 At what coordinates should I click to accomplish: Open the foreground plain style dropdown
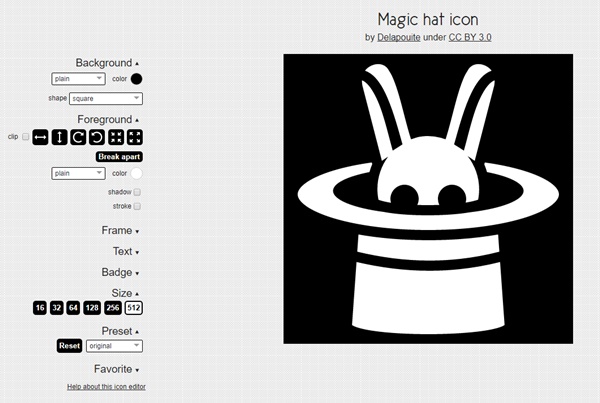(x=78, y=173)
